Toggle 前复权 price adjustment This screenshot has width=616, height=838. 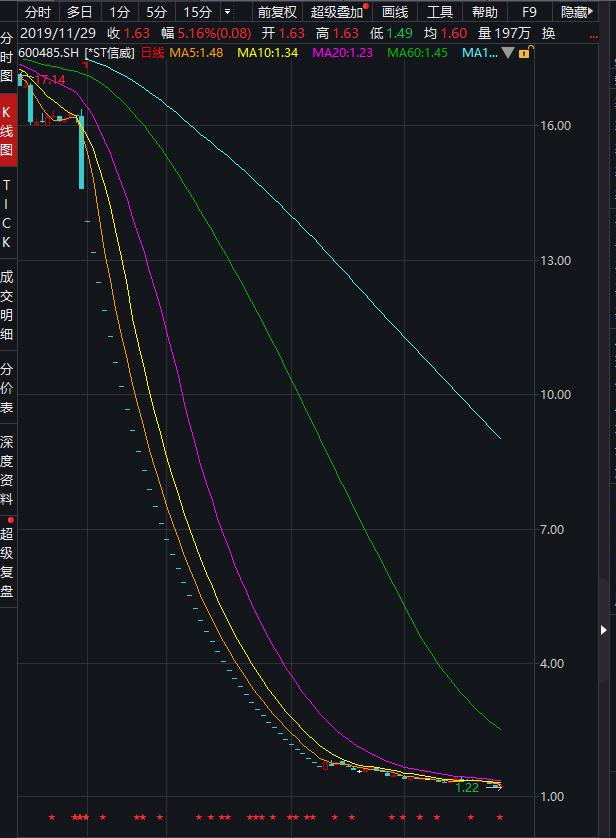pyautogui.click(x=277, y=12)
